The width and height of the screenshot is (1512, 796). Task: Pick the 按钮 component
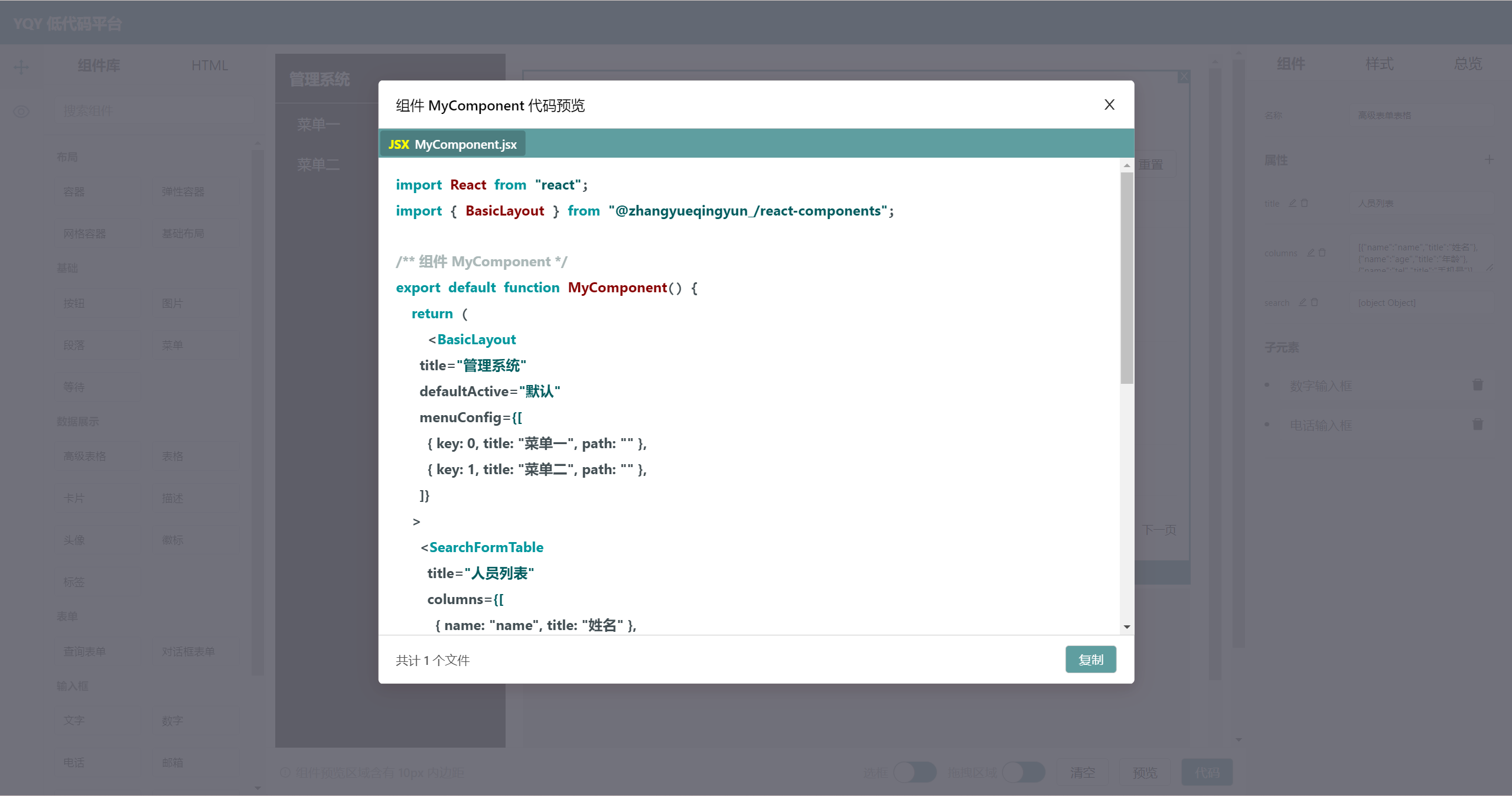coord(97,304)
